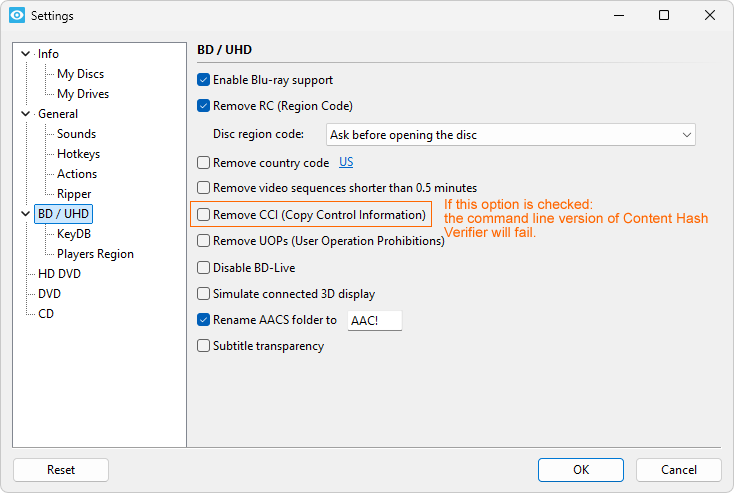Cancel the settings dialog

point(679,470)
